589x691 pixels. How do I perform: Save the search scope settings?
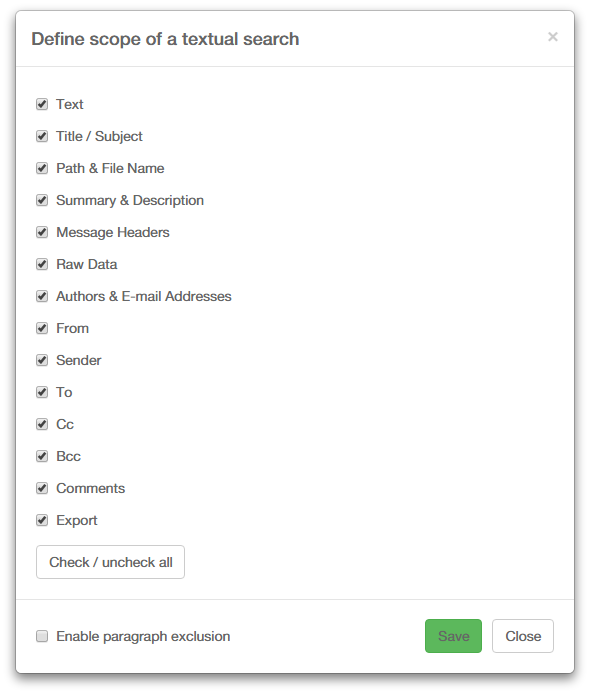(x=453, y=636)
